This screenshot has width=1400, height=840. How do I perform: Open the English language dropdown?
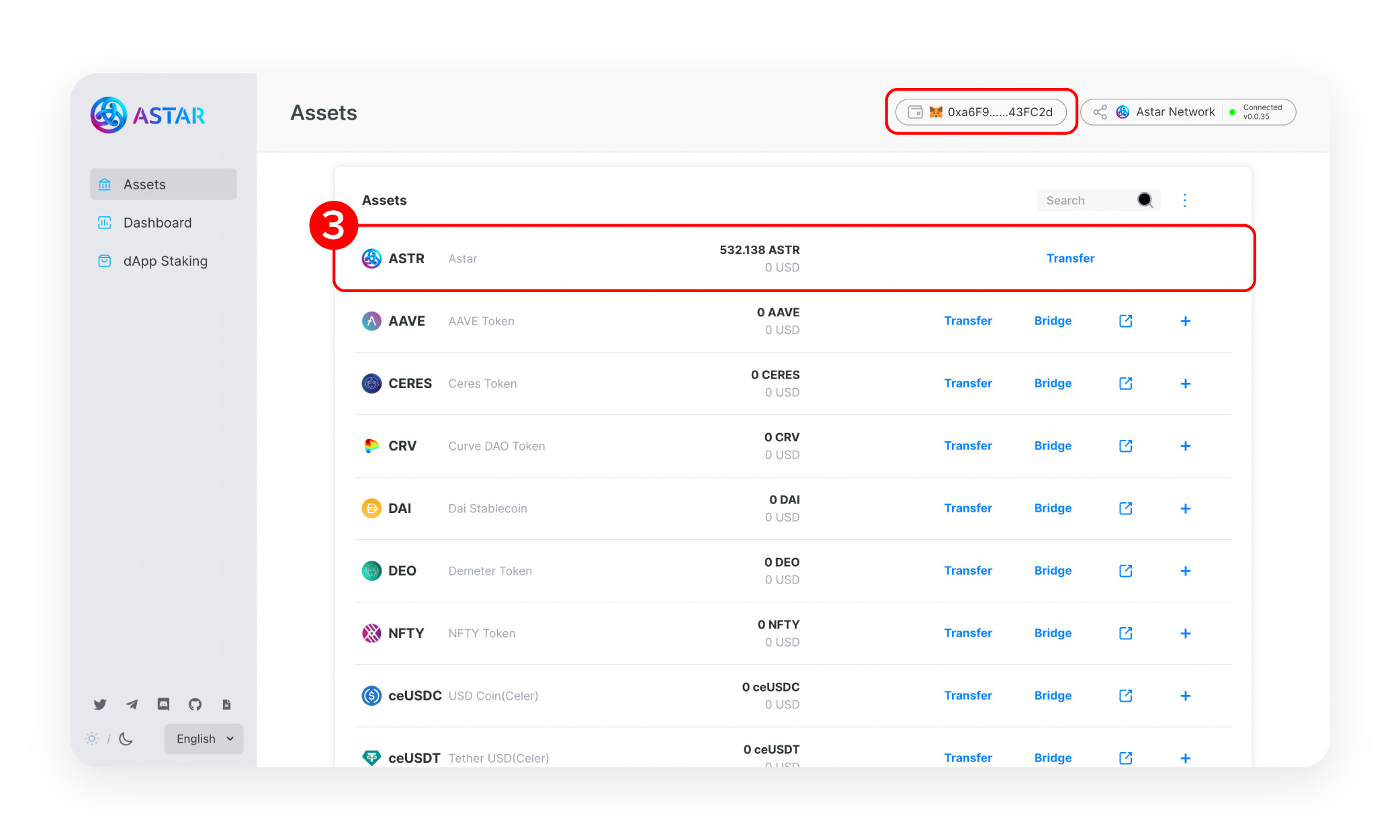tap(204, 739)
